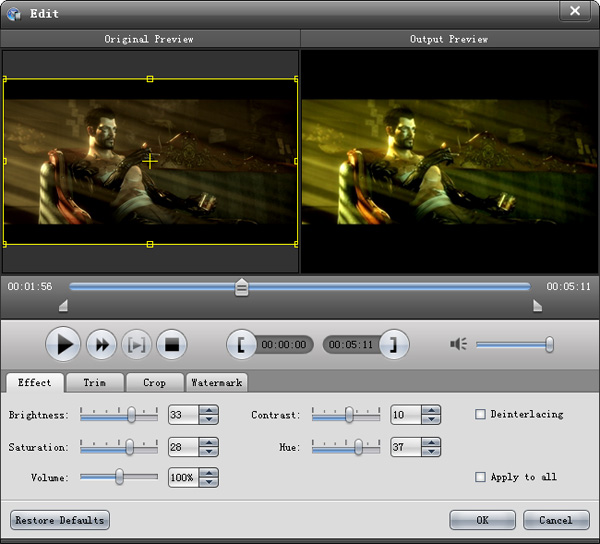Lower Volume percent with the down arrow
Image resolution: width=600 pixels, height=544 pixels.
click(209, 482)
